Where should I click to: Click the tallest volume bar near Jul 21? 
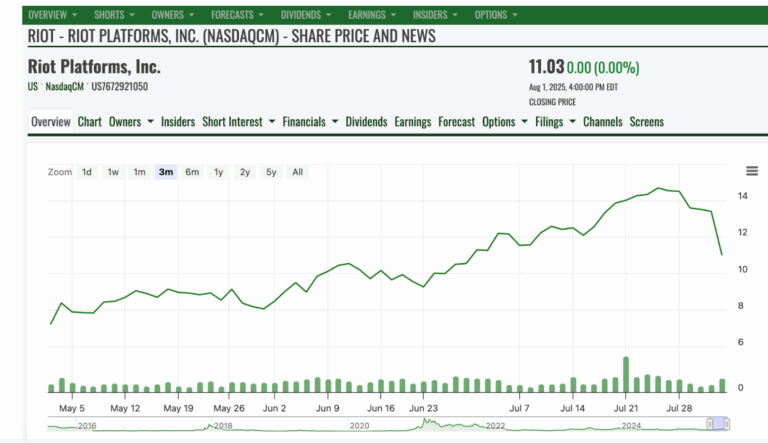[x=626, y=375]
